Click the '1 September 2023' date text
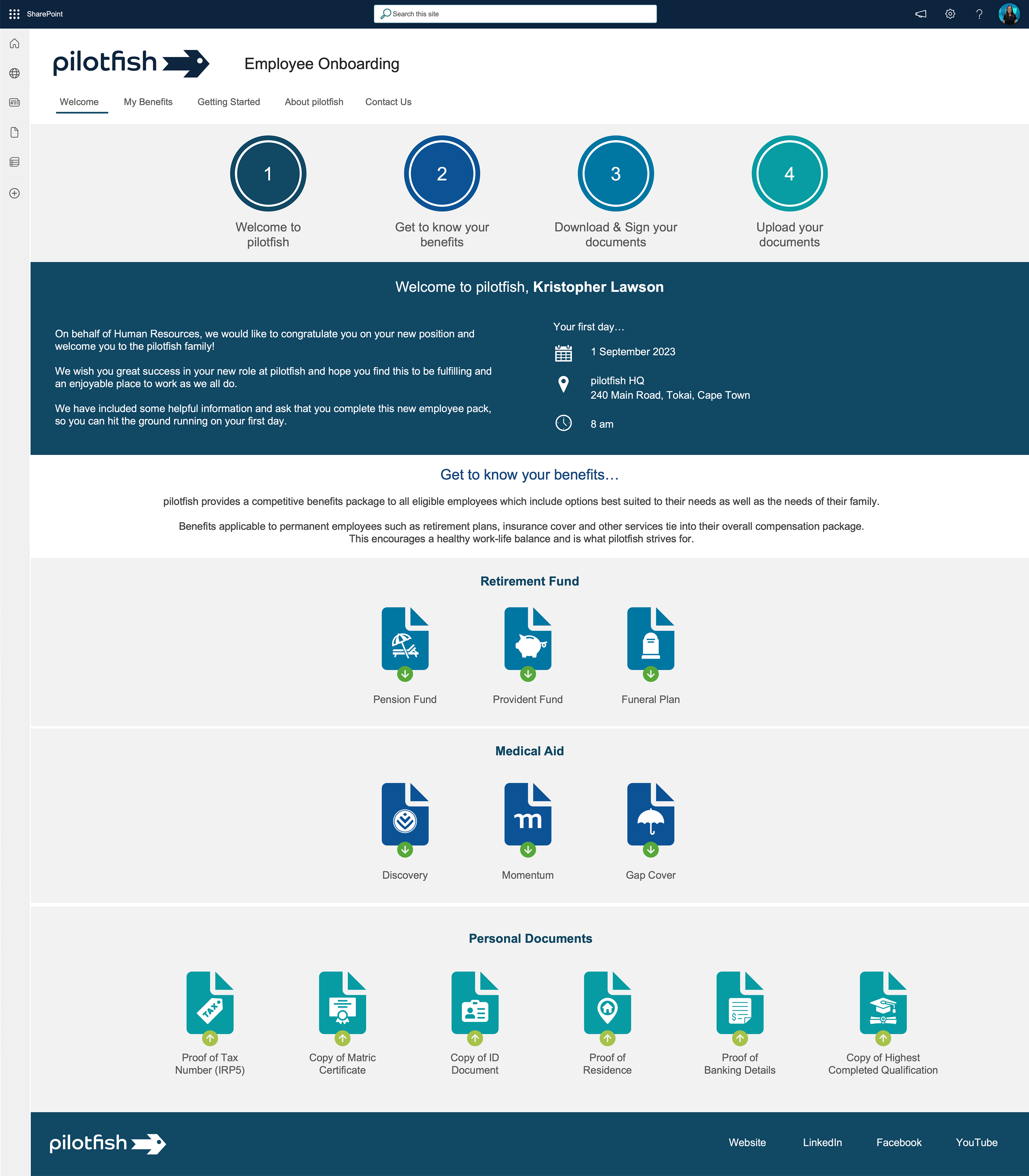1029x1176 pixels. point(633,351)
